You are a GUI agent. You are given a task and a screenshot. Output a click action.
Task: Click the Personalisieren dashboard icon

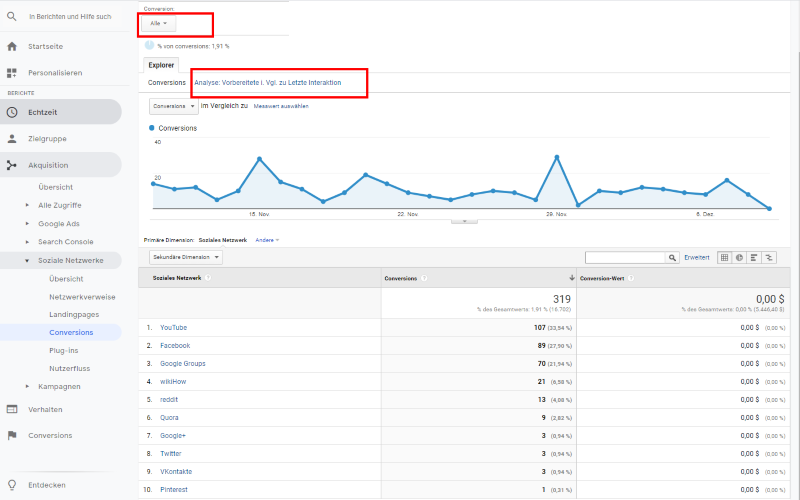(x=12, y=73)
